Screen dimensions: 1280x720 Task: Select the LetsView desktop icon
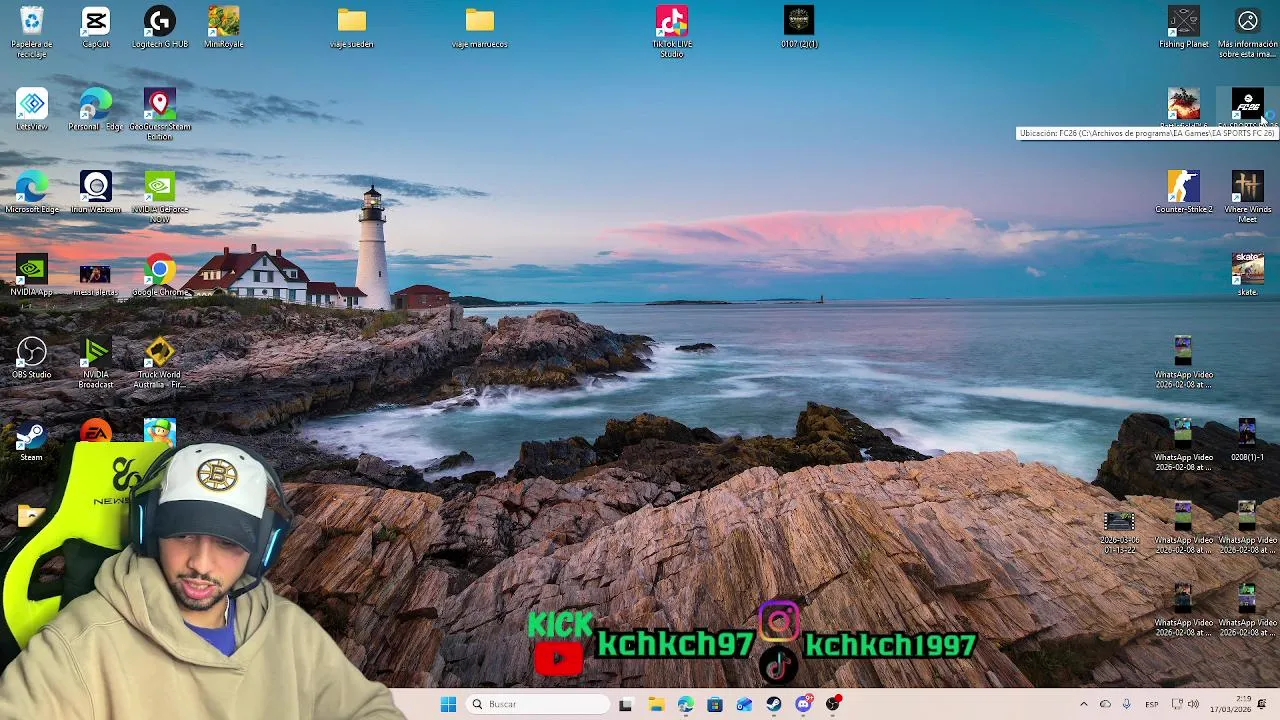32,110
